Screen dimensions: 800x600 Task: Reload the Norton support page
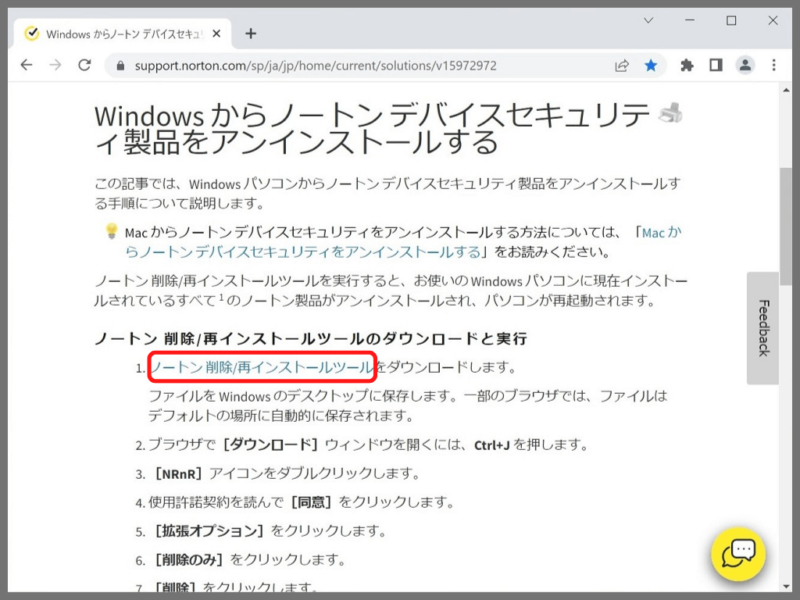click(x=84, y=65)
